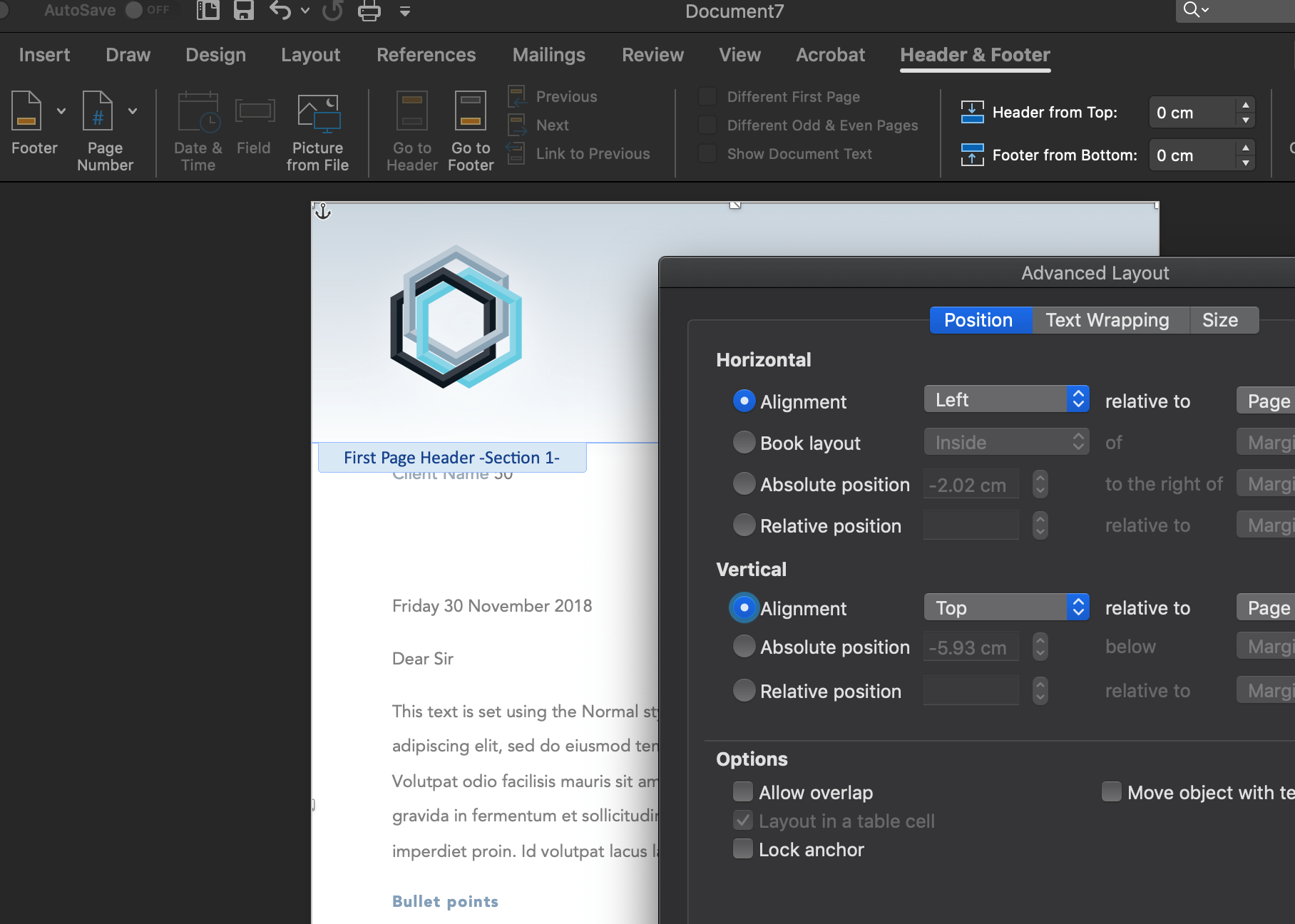This screenshot has width=1295, height=924.
Task: Click the Print icon
Action: coord(369,11)
